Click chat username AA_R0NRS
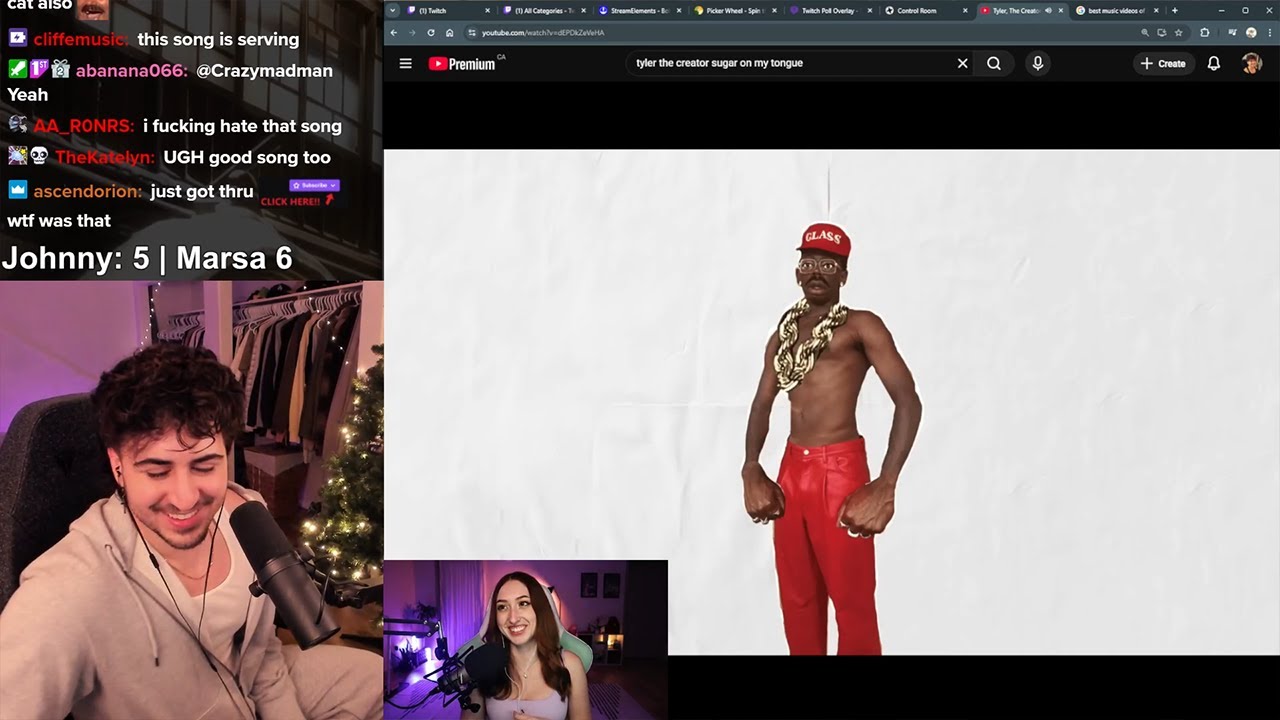This screenshot has height=720, width=1280. click(83, 126)
